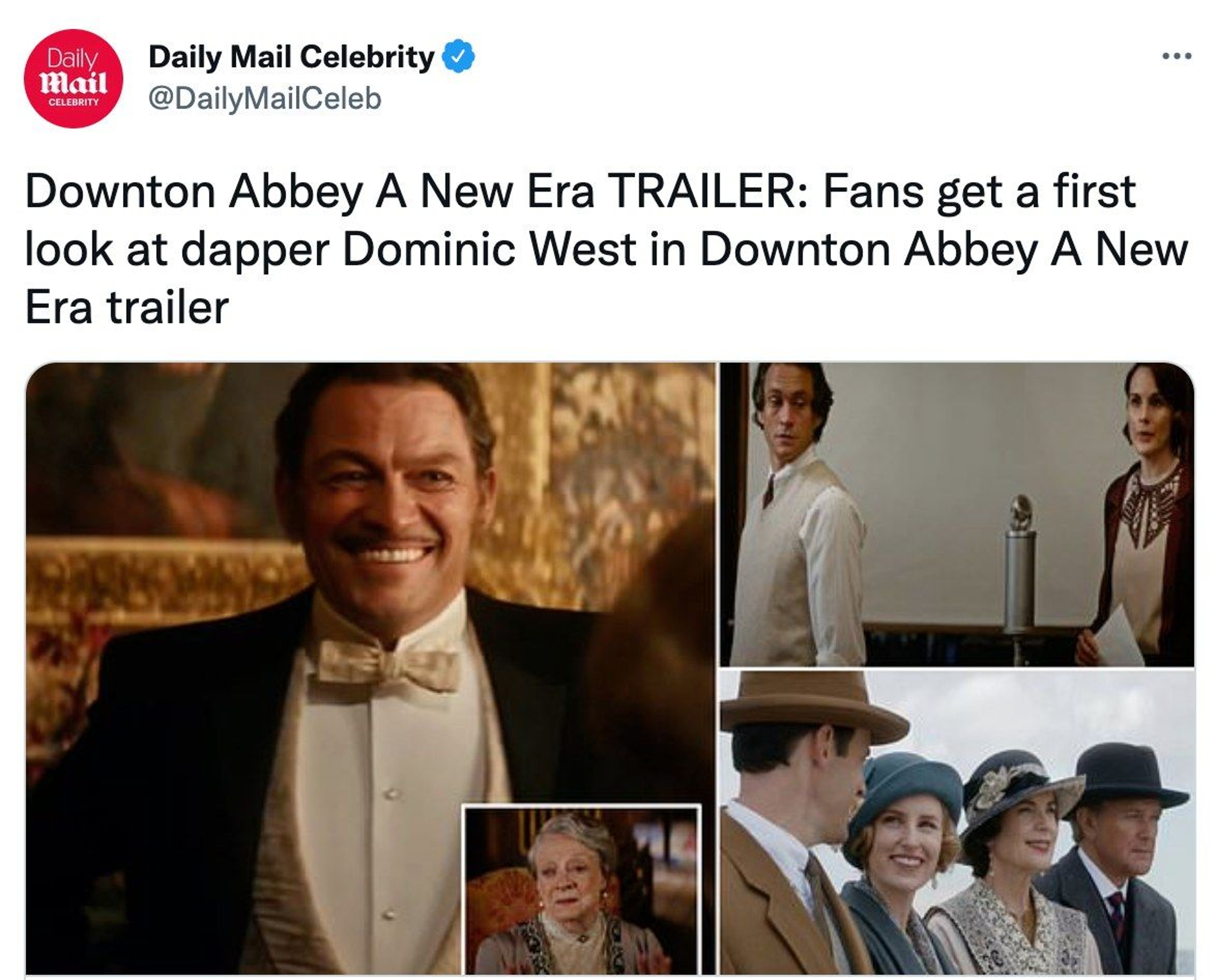Open the three-dot more options menu
1216x980 pixels.
pyautogui.click(x=1177, y=56)
